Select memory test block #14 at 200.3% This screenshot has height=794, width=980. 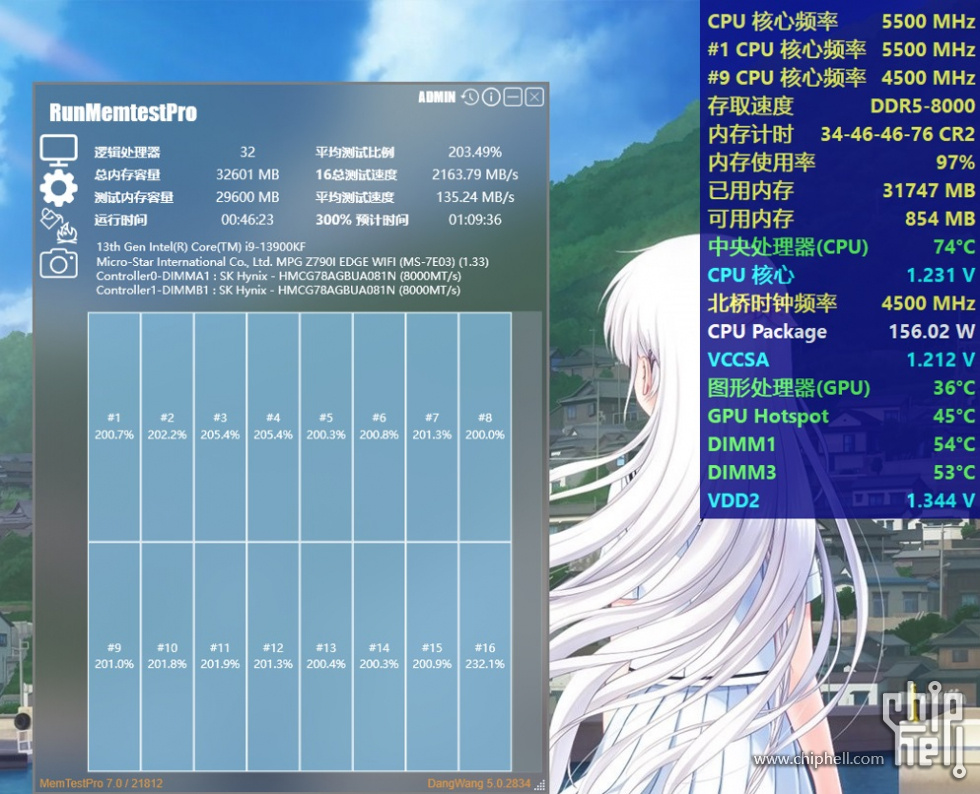click(x=379, y=656)
